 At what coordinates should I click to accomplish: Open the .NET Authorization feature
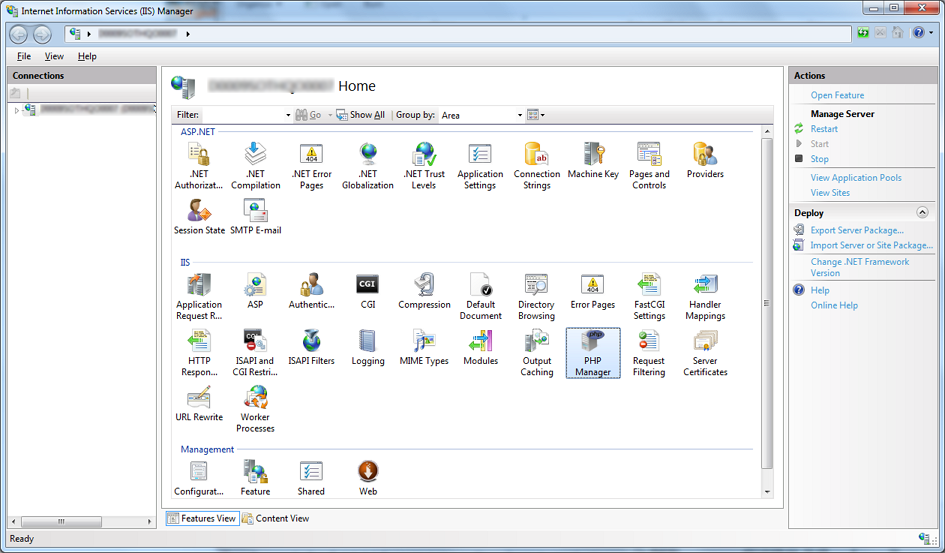199,166
